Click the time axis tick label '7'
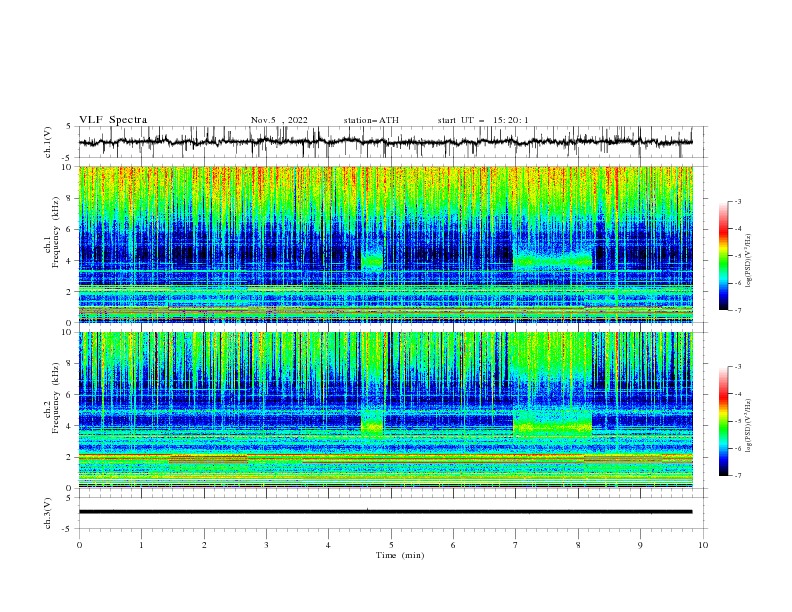The width and height of the screenshot is (792, 612). click(515, 545)
